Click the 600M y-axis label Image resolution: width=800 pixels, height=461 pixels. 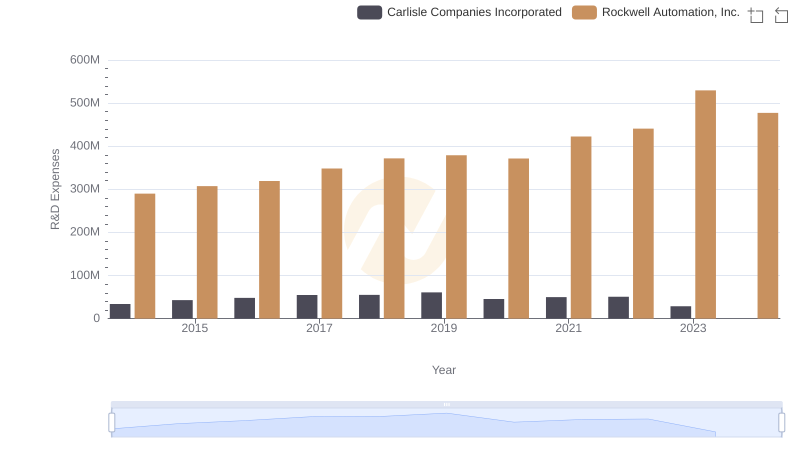[x=85, y=60]
